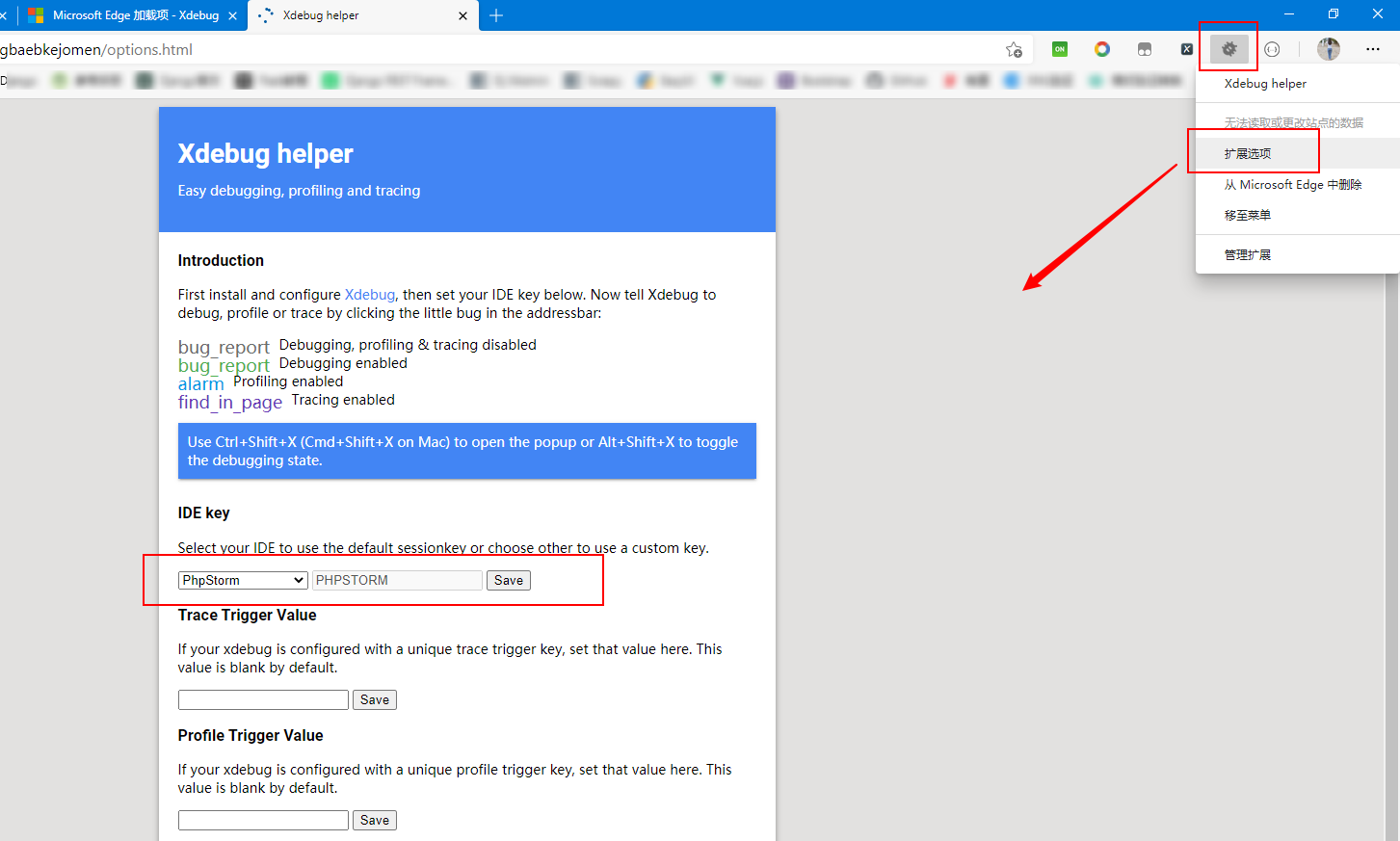The height and width of the screenshot is (841, 1400).
Task: Minimize the Edge browser window
Action: coord(1289,14)
